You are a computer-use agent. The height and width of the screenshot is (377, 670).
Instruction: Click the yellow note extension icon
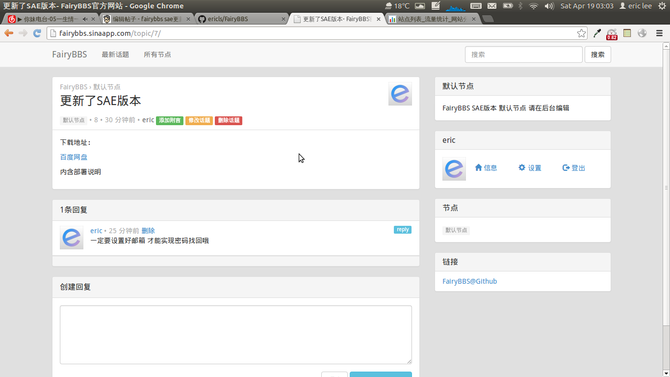click(x=627, y=33)
